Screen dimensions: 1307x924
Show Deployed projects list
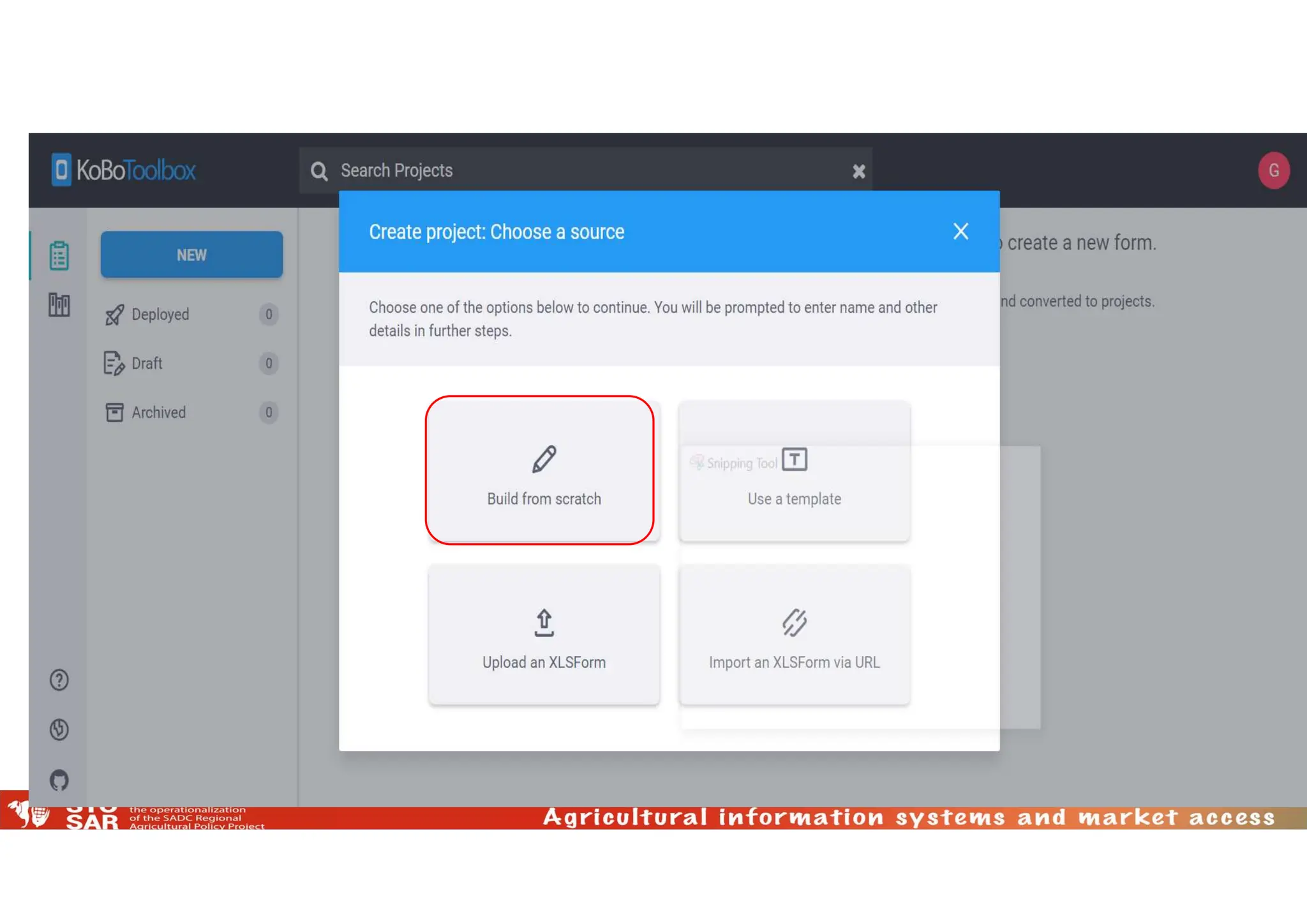click(160, 314)
